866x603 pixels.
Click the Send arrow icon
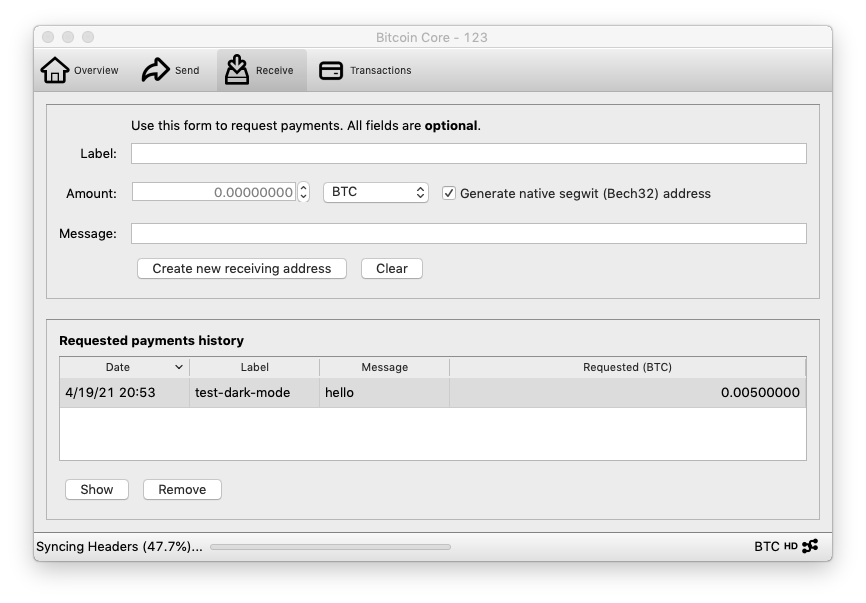click(155, 70)
